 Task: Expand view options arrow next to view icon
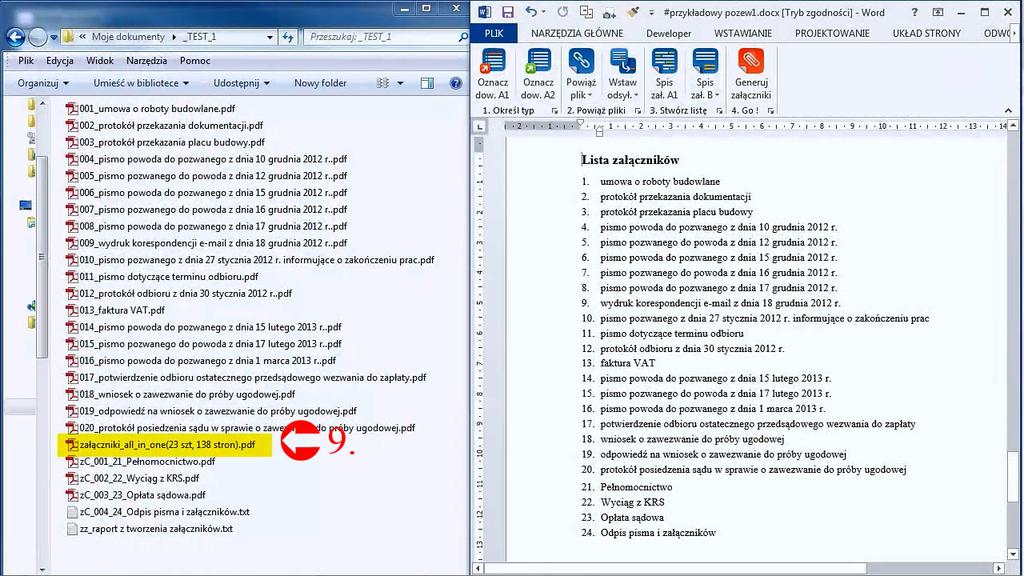(400, 83)
